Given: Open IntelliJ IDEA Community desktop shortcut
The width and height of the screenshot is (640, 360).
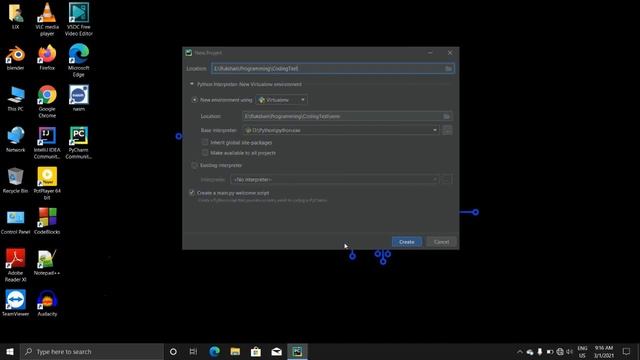Looking at the screenshot, I should point(47,142).
